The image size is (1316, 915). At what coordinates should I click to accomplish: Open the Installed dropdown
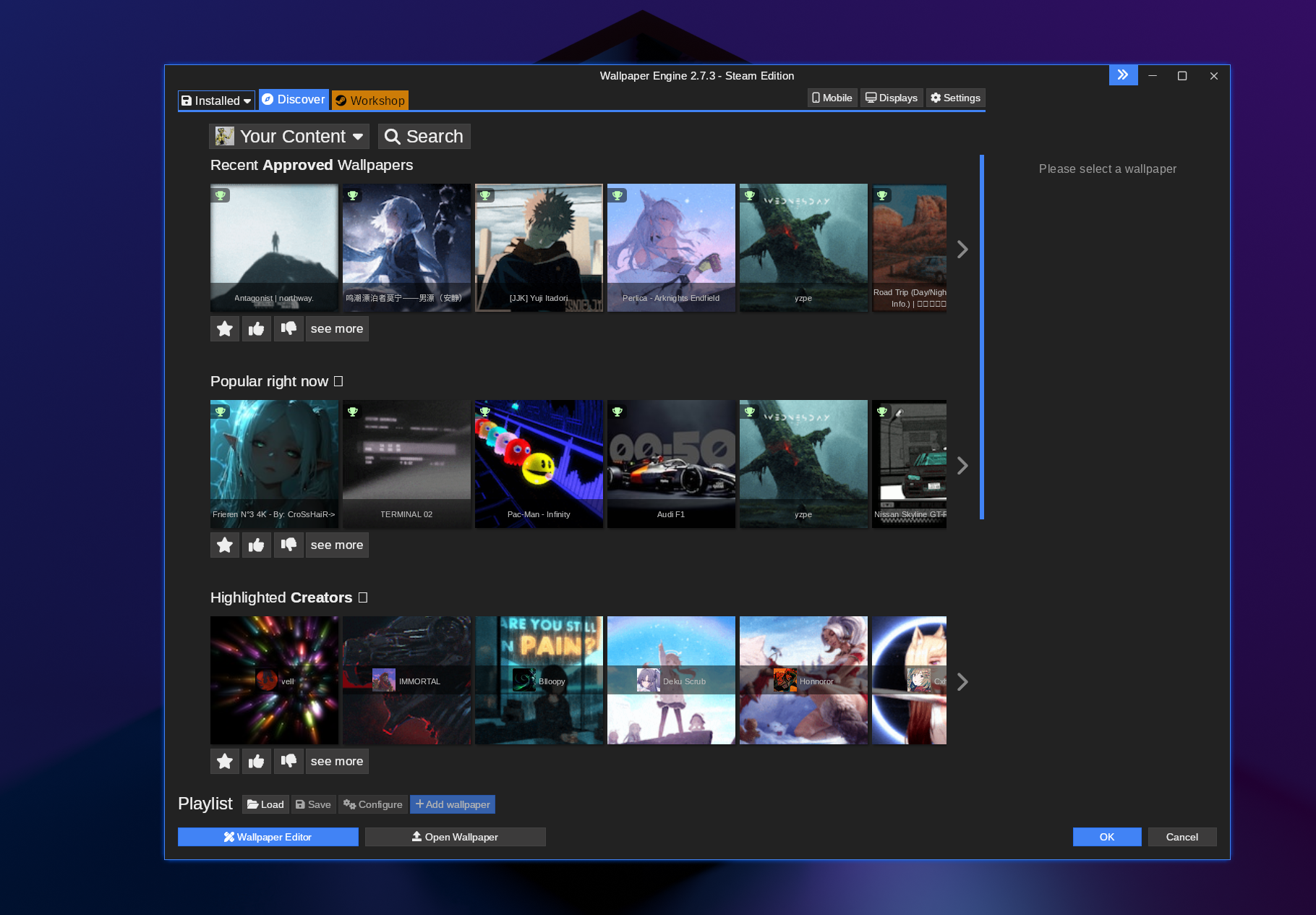tap(216, 101)
